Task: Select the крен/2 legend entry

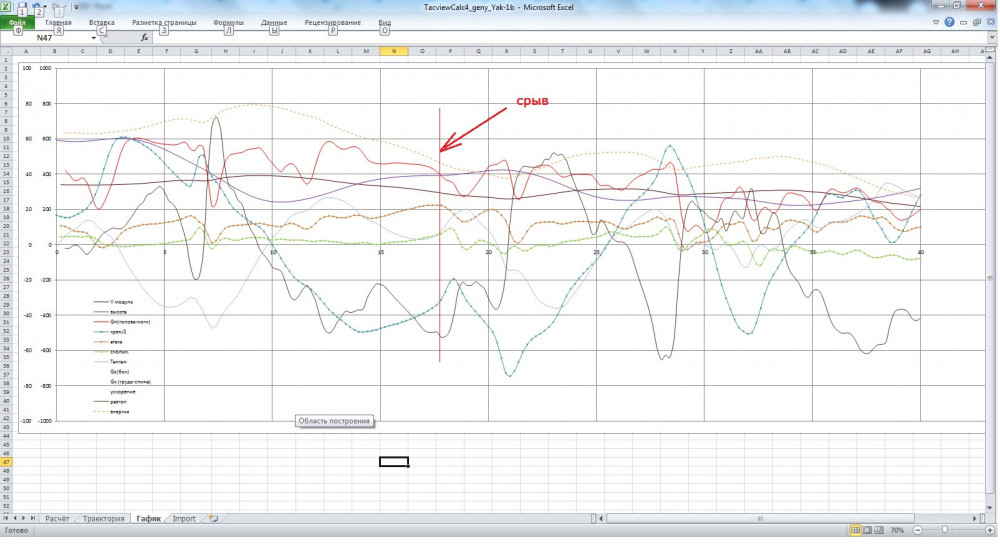Action: [x=110, y=332]
